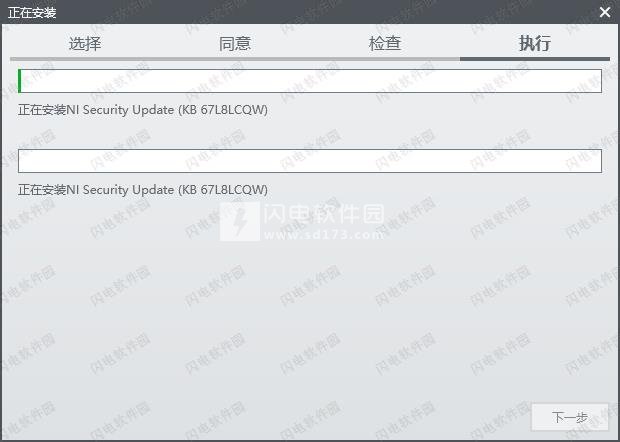Click KB 67L8LCQW in the lower status line
This screenshot has width=620, height=442.
point(225,189)
